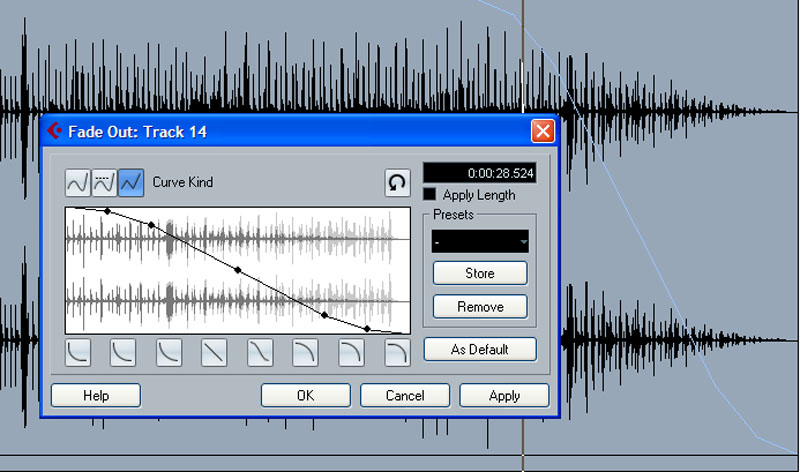800x472 pixels.
Task: Cancel the Fade Out dialog
Action: coord(405,395)
